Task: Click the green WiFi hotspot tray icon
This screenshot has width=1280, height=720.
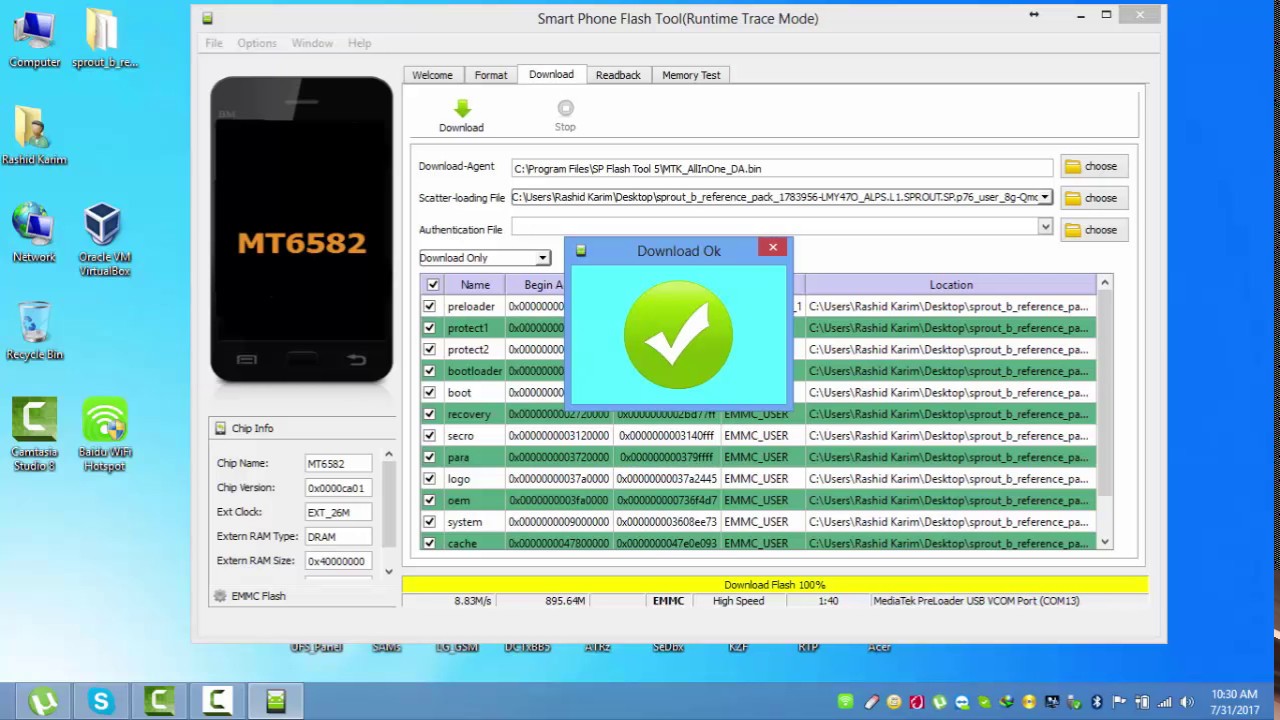Action: 846,702
